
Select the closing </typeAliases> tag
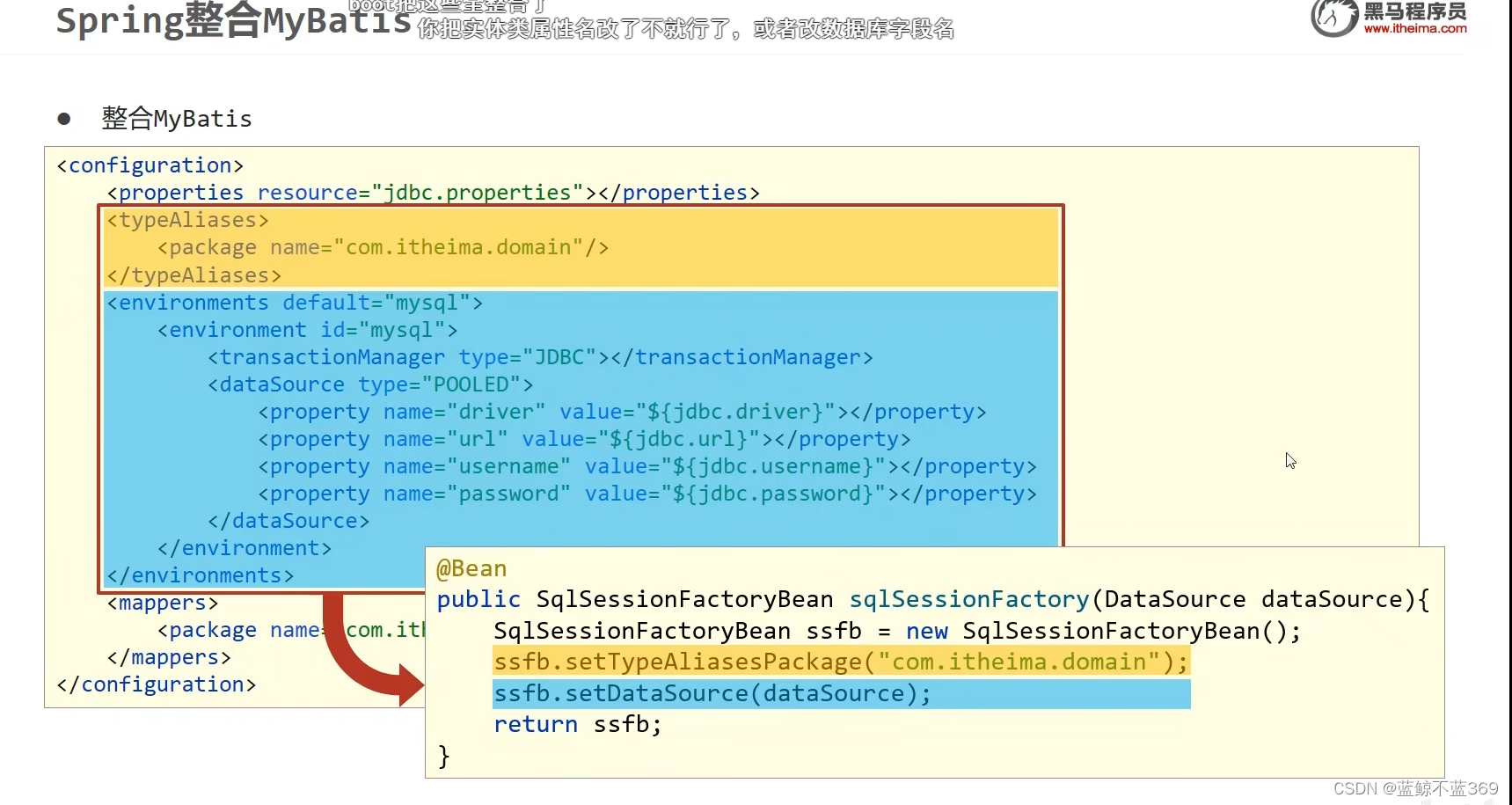pyautogui.click(x=194, y=275)
